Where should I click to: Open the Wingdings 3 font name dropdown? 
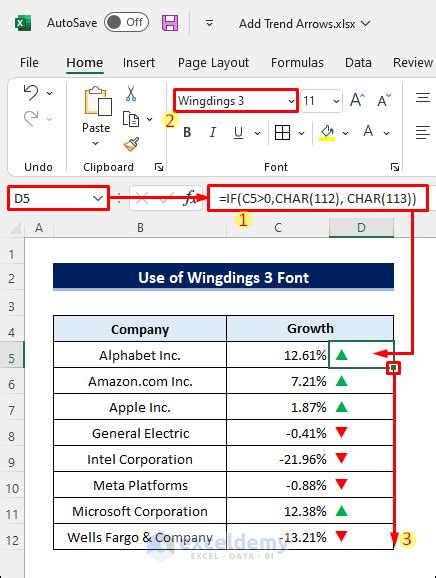point(291,101)
